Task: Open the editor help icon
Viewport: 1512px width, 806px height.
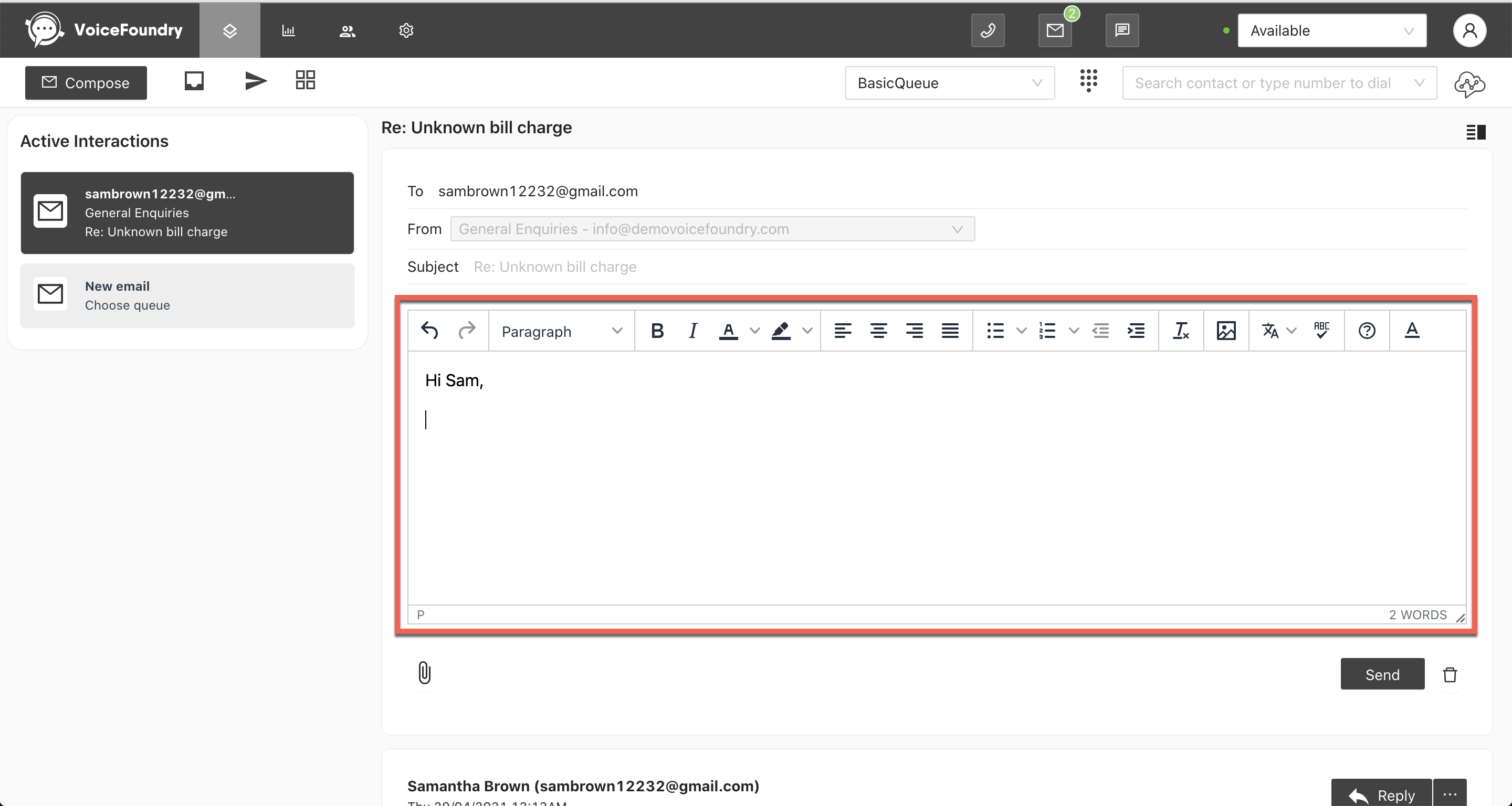Action: tap(1367, 331)
